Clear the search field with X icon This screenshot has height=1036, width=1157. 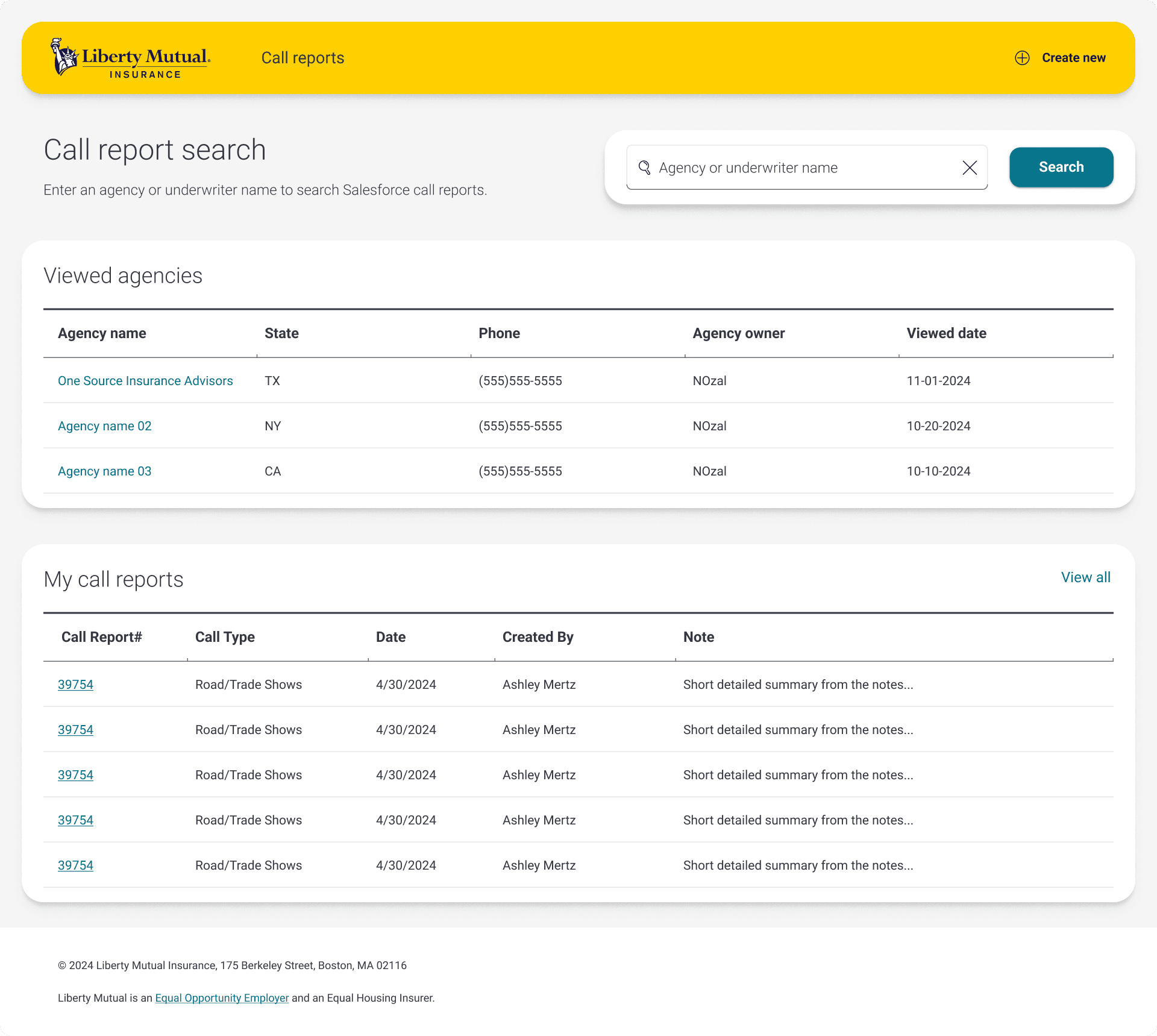(x=970, y=168)
